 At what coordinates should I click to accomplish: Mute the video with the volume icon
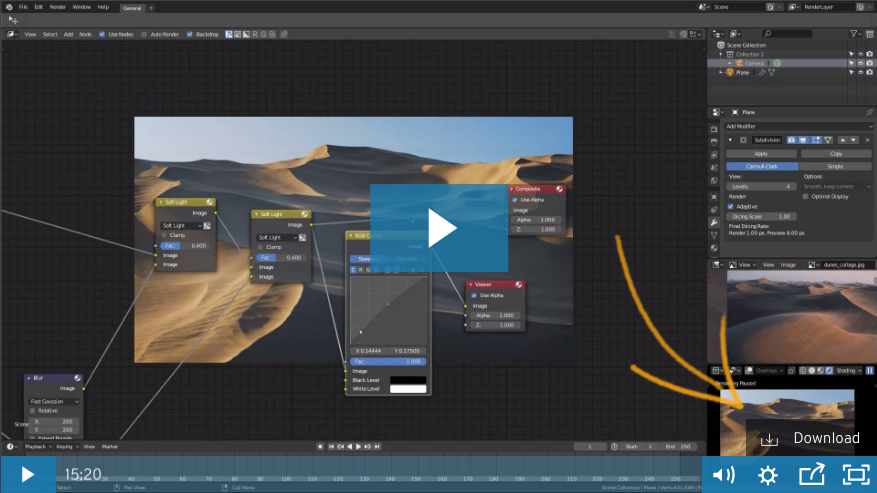[x=724, y=475]
